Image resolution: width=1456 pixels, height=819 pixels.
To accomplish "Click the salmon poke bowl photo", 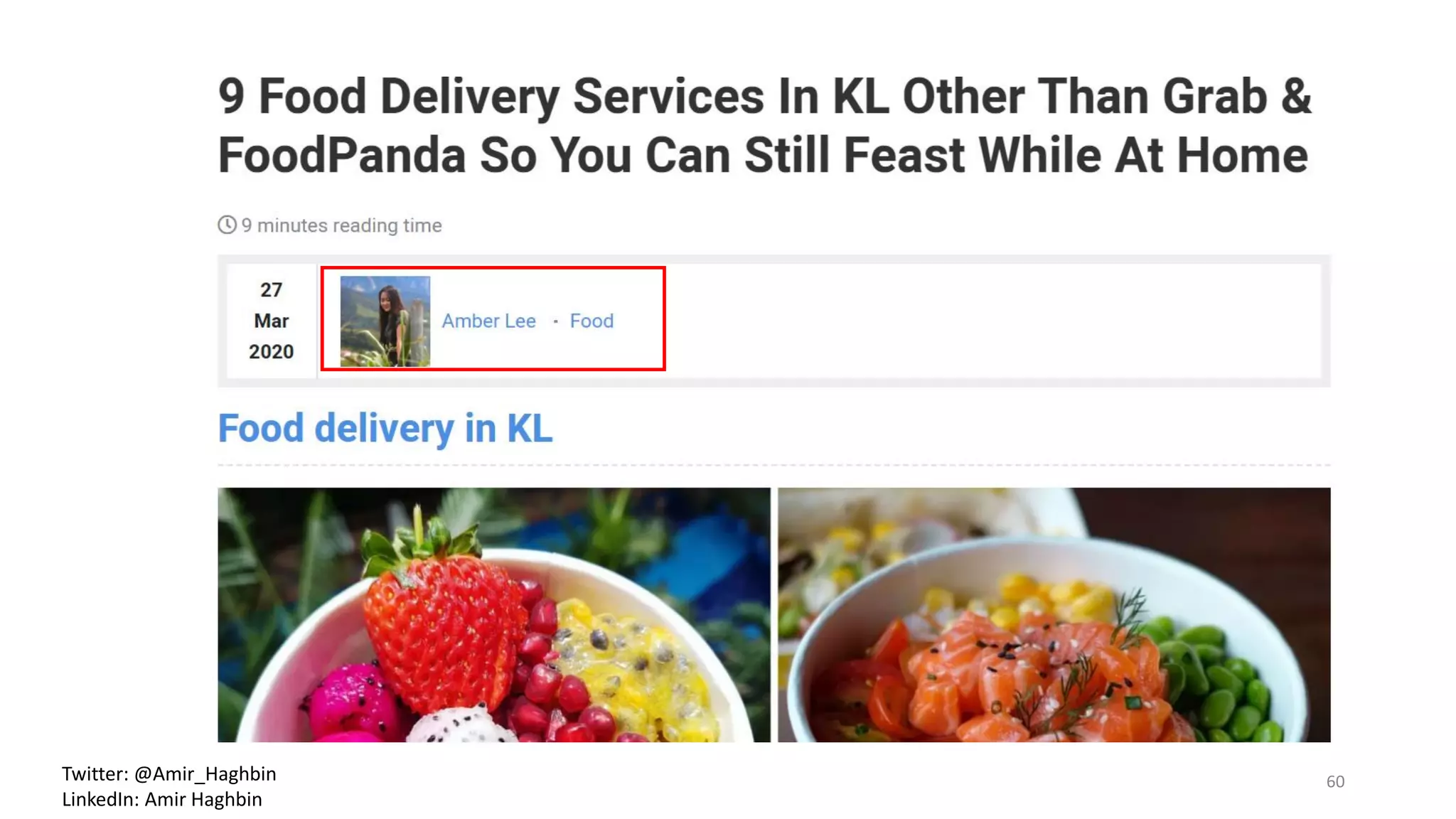I will pos(1054,614).
